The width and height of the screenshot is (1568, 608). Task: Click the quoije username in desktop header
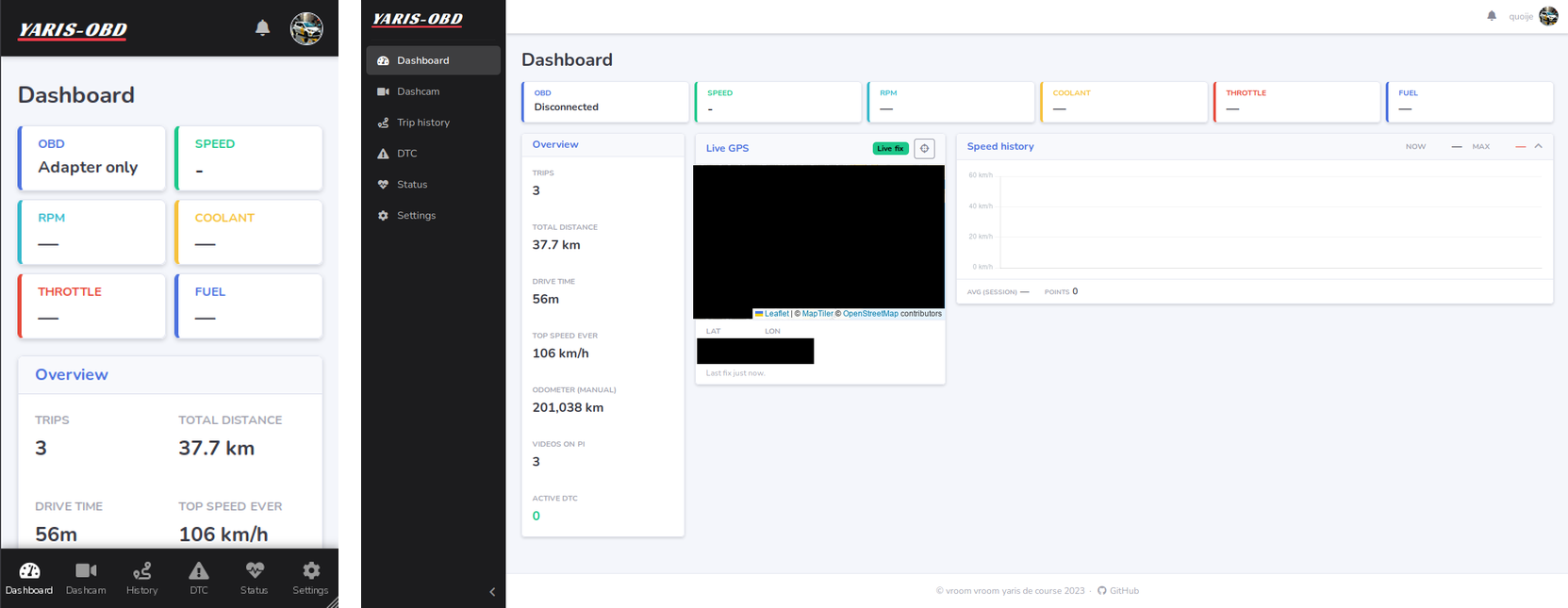[1521, 16]
